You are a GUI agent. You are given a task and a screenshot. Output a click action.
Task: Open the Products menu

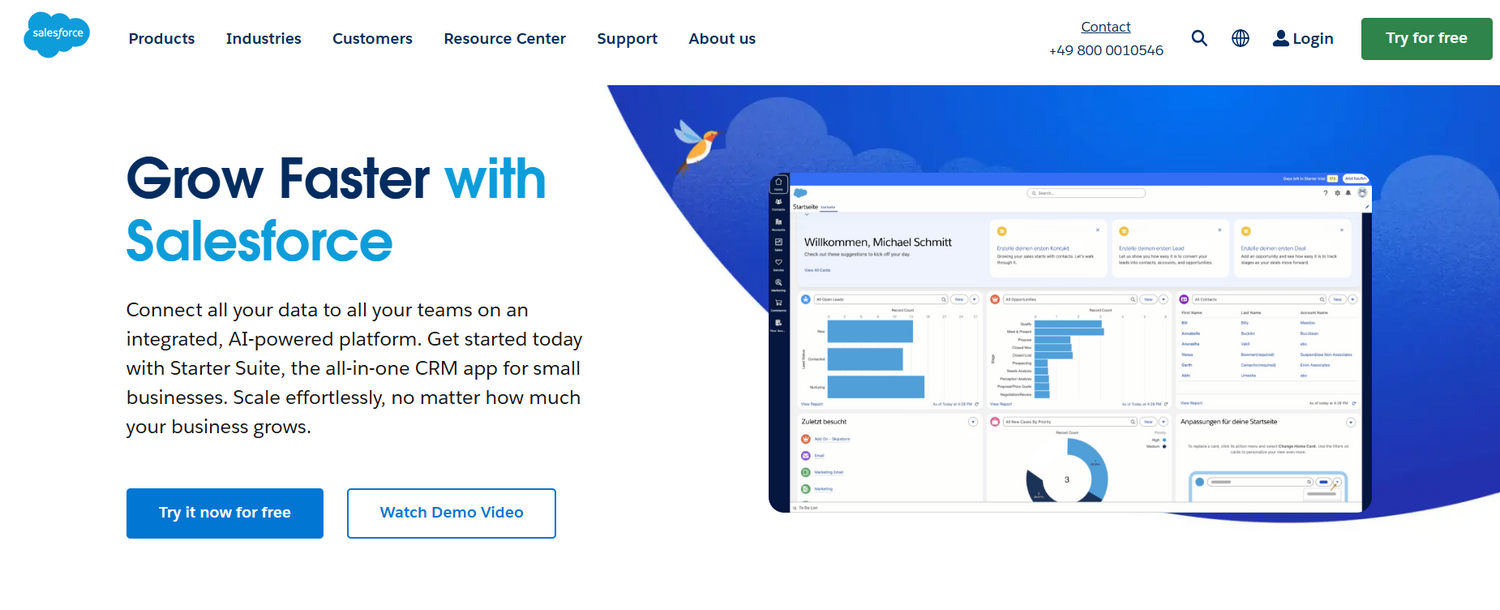[161, 39]
